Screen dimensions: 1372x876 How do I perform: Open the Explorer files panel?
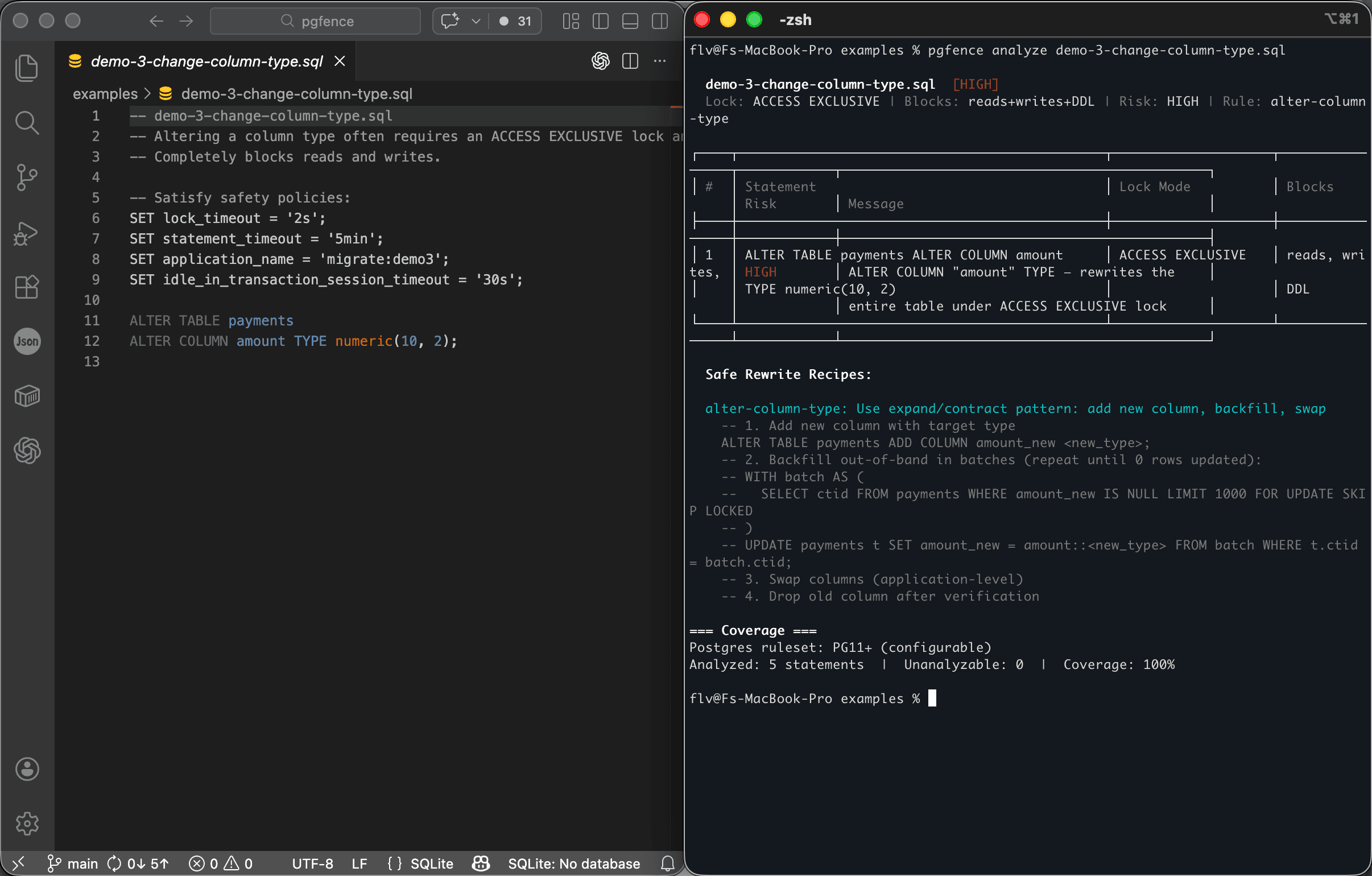[27, 67]
